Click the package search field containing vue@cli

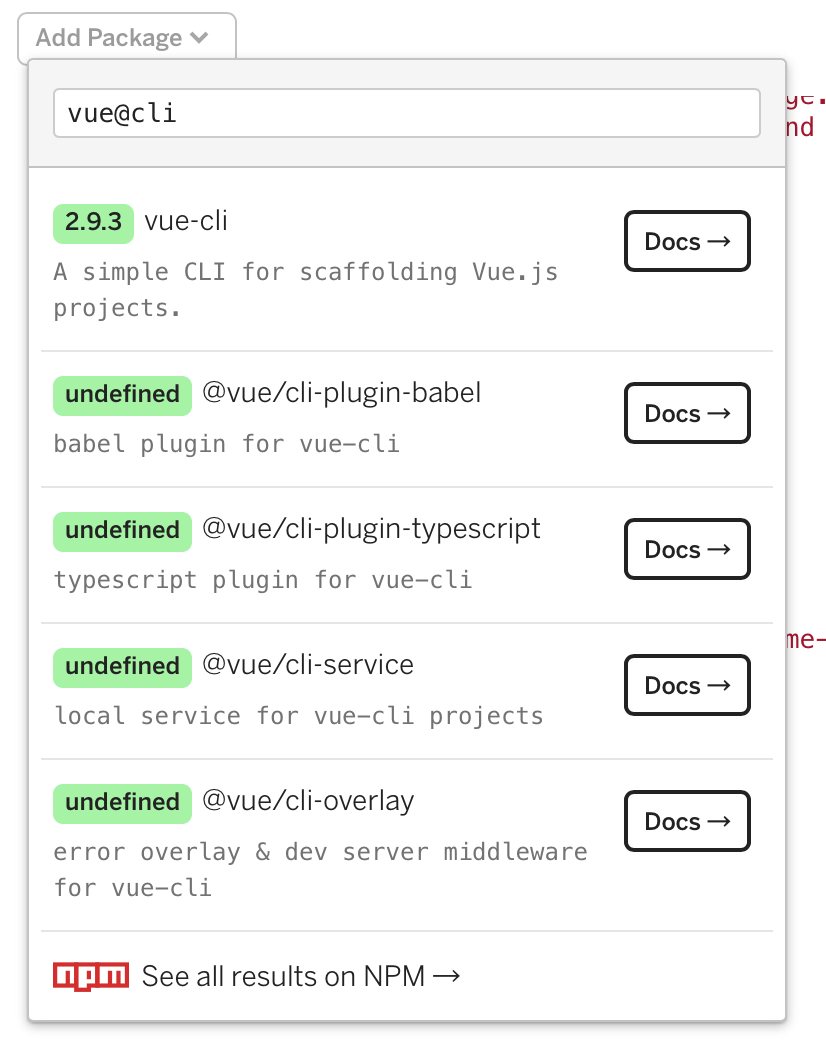pos(407,113)
